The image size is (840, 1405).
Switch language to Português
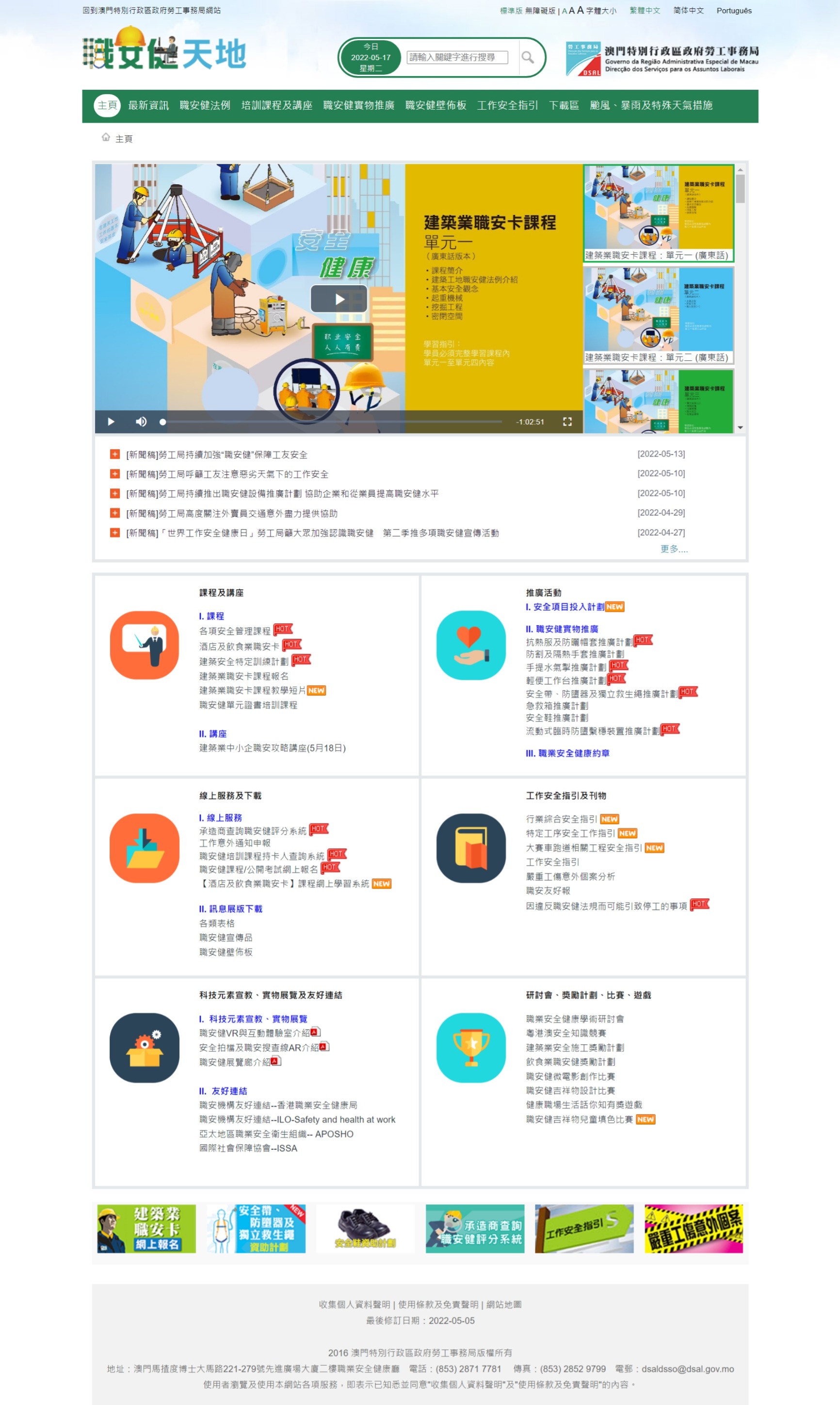pyautogui.click(x=734, y=11)
